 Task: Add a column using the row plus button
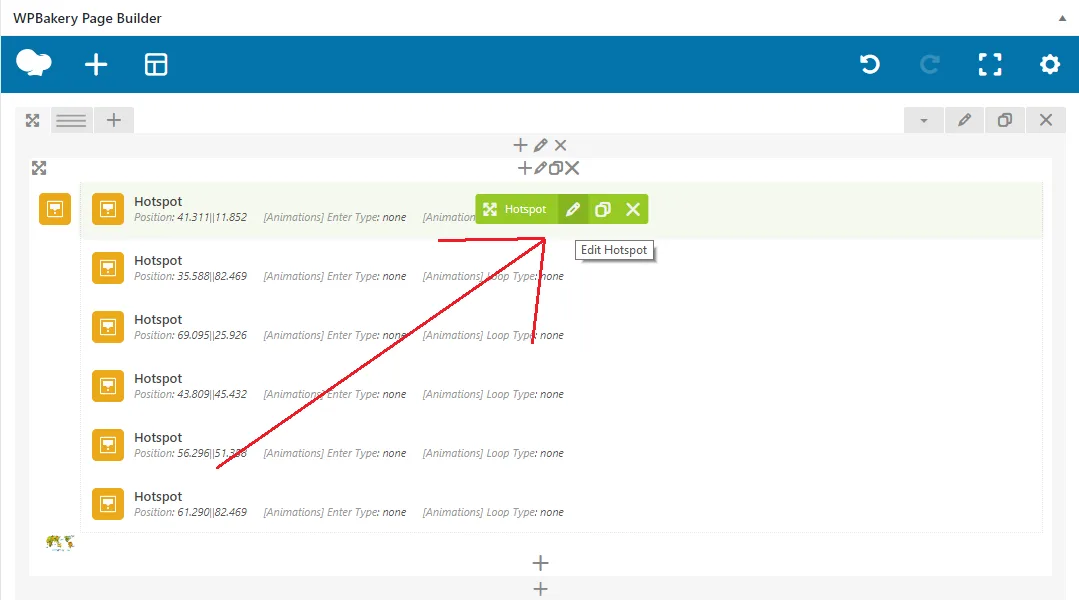pos(114,120)
